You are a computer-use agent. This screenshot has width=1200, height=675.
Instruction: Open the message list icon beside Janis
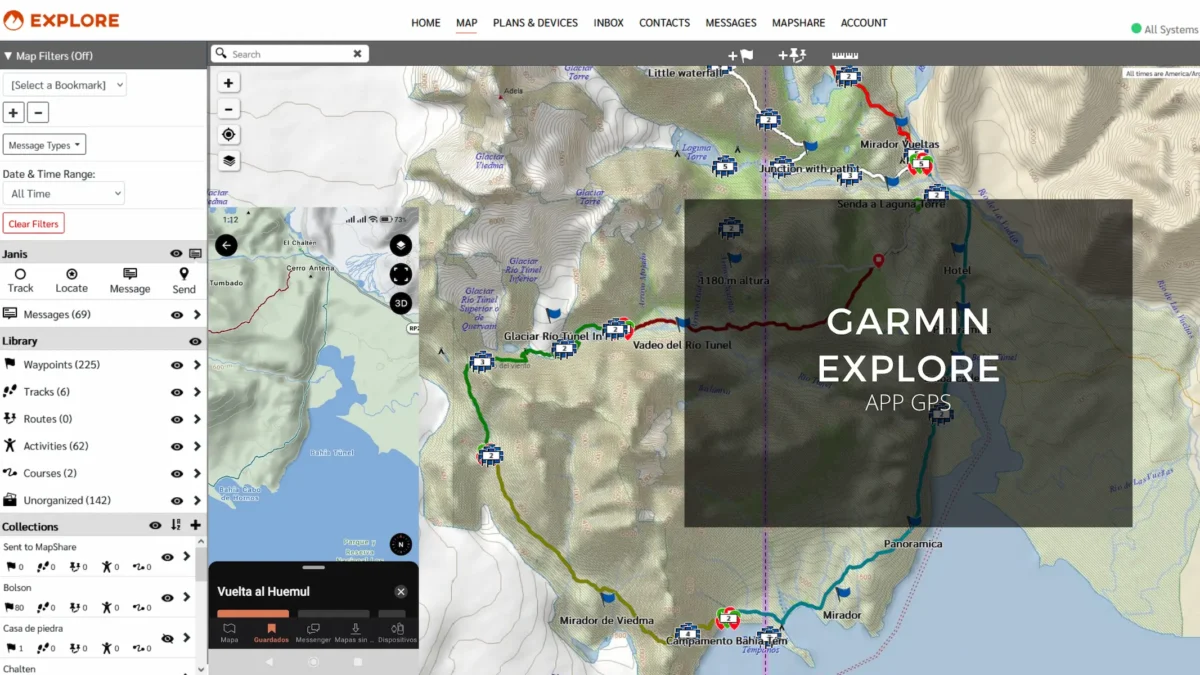195,254
